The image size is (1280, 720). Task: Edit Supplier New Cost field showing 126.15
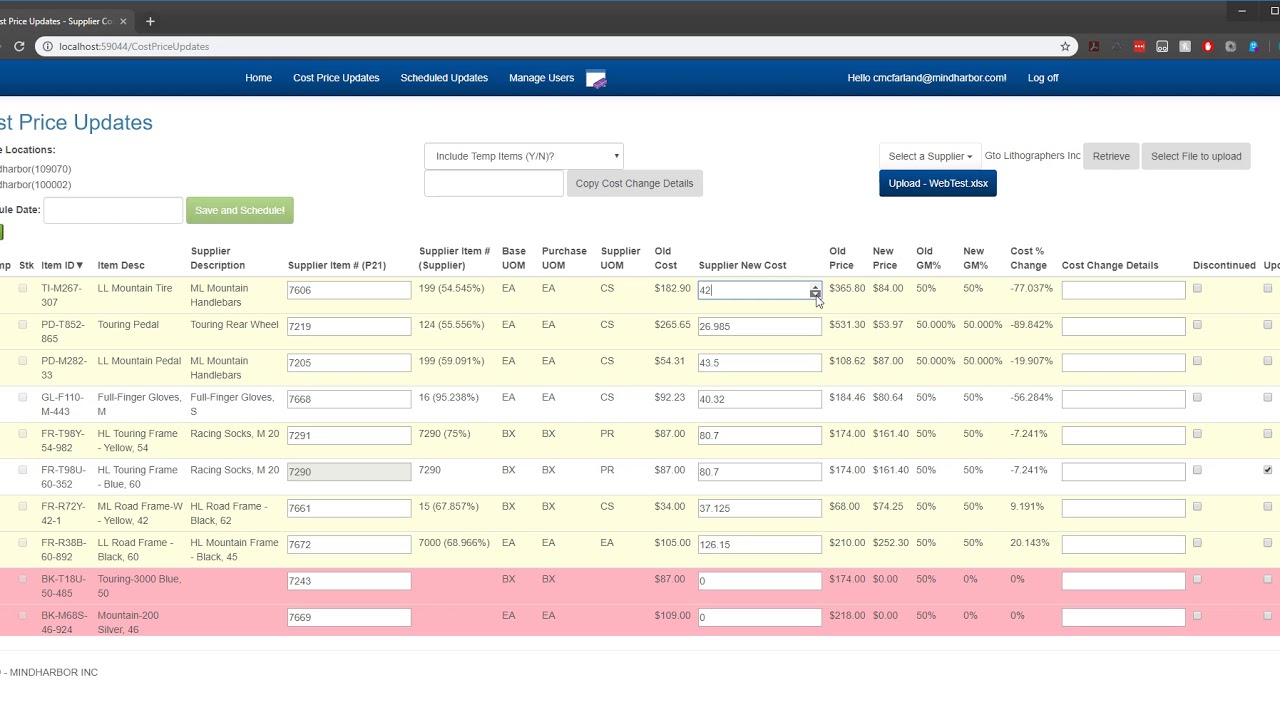760,544
